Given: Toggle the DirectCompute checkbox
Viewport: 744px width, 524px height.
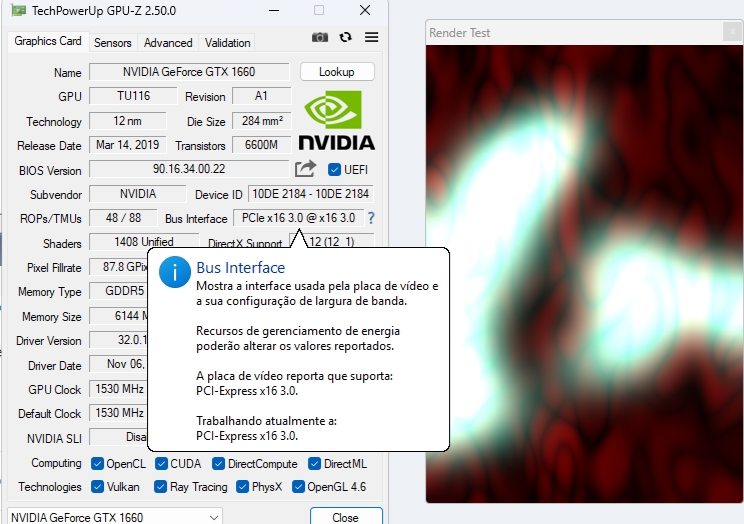Looking at the screenshot, I should pyautogui.click(x=218, y=464).
